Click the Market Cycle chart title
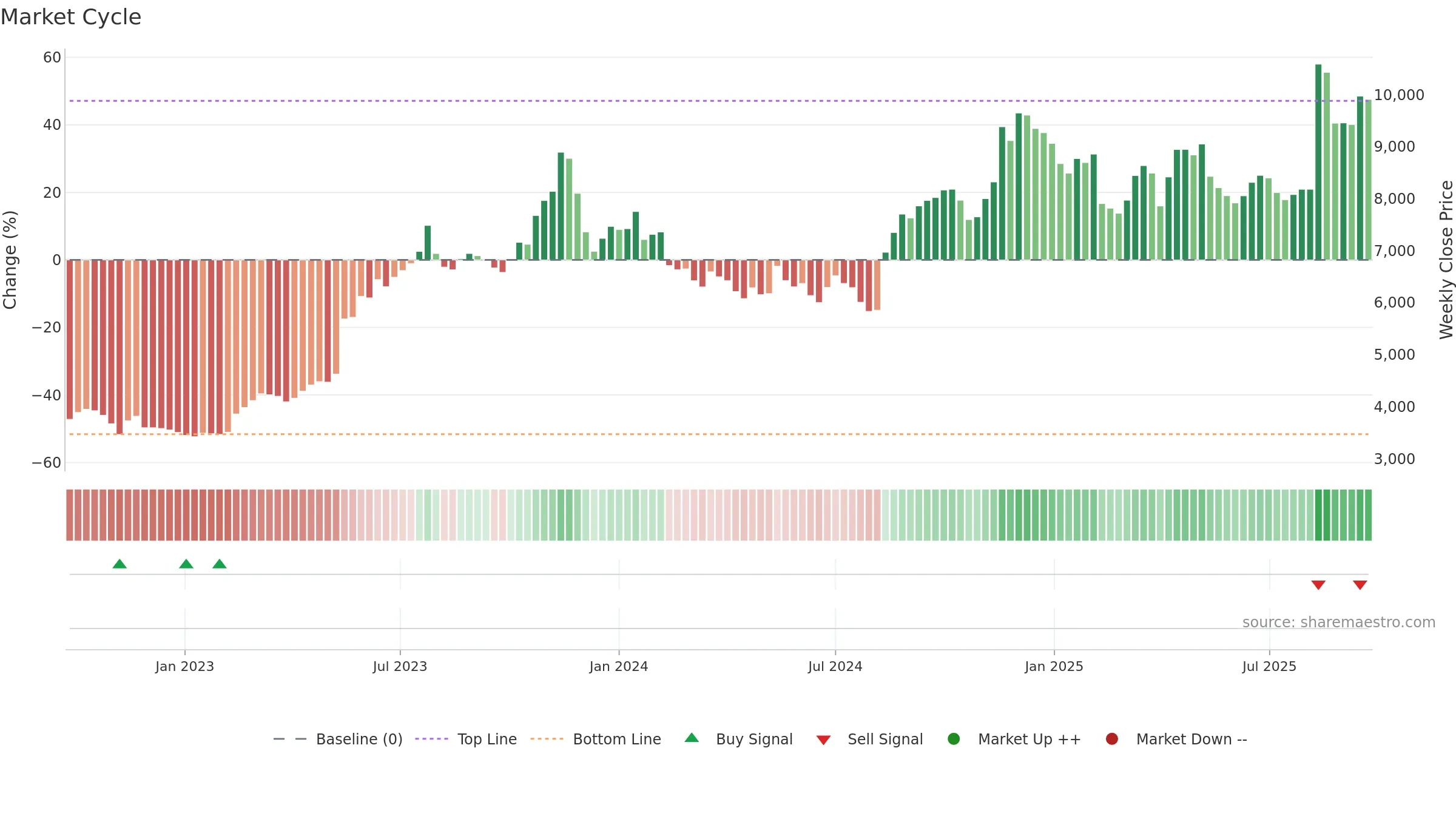The image size is (1456, 819). pyautogui.click(x=71, y=17)
